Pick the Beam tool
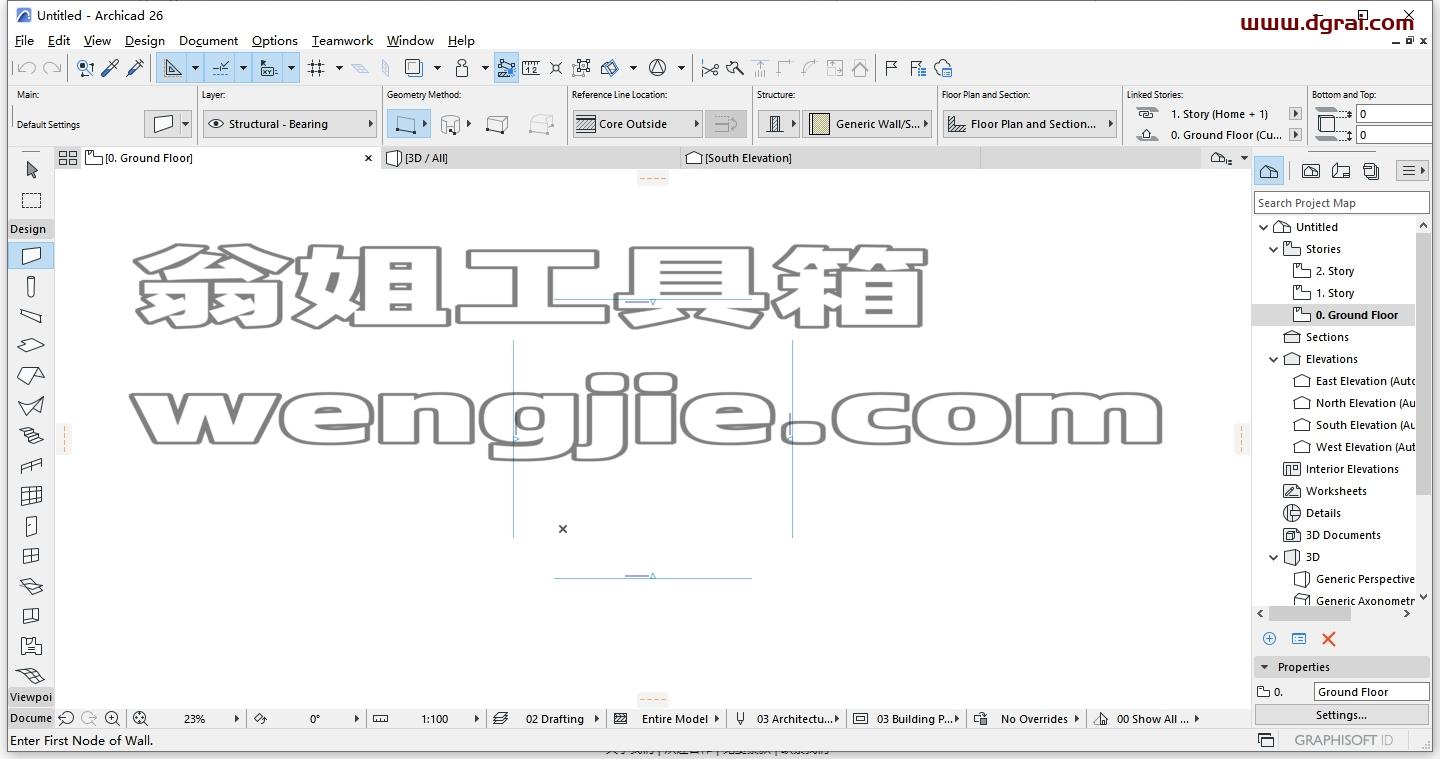The image size is (1440, 759). [31, 316]
